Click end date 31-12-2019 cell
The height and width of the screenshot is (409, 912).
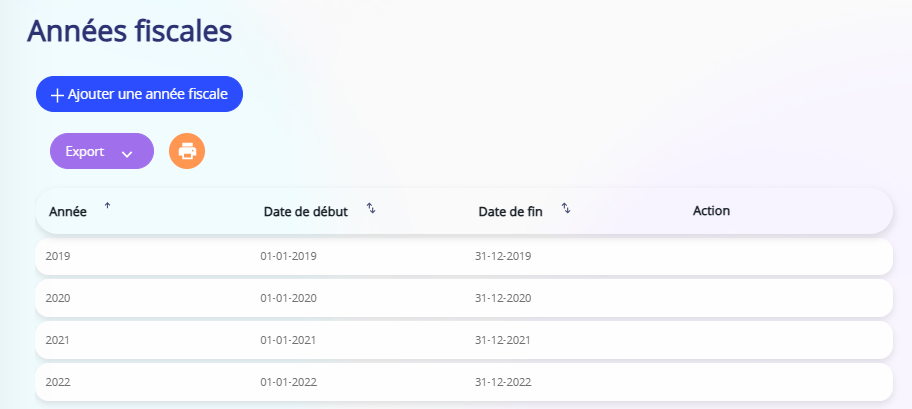tap(503, 256)
